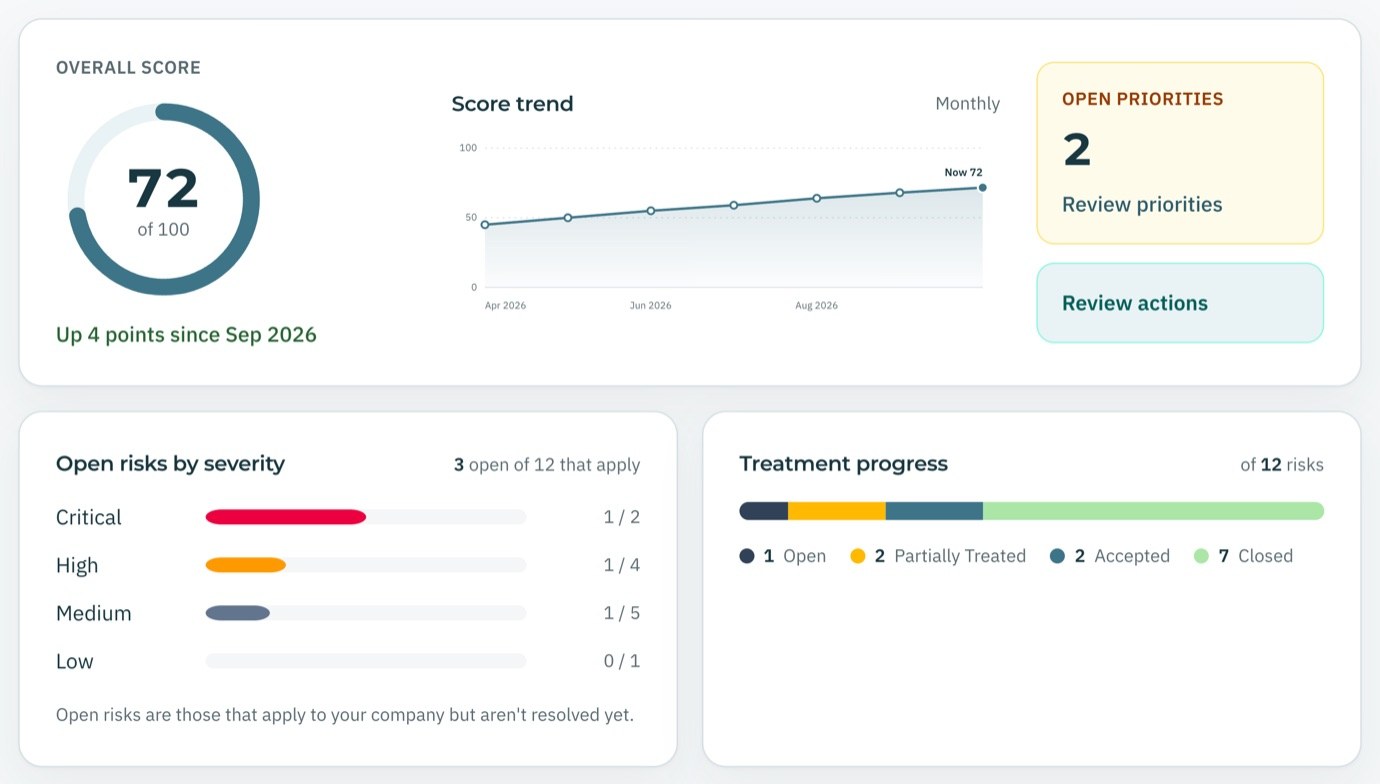Click the Aug 2026 axis label
Viewport: 1380px width, 784px height.
click(817, 306)
